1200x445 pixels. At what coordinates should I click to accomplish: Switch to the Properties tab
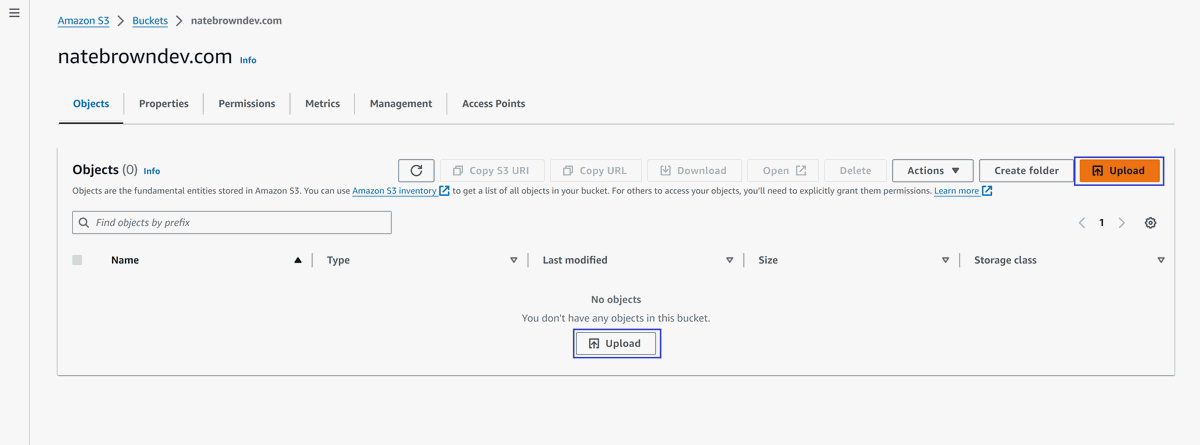[x=164, y=104]
